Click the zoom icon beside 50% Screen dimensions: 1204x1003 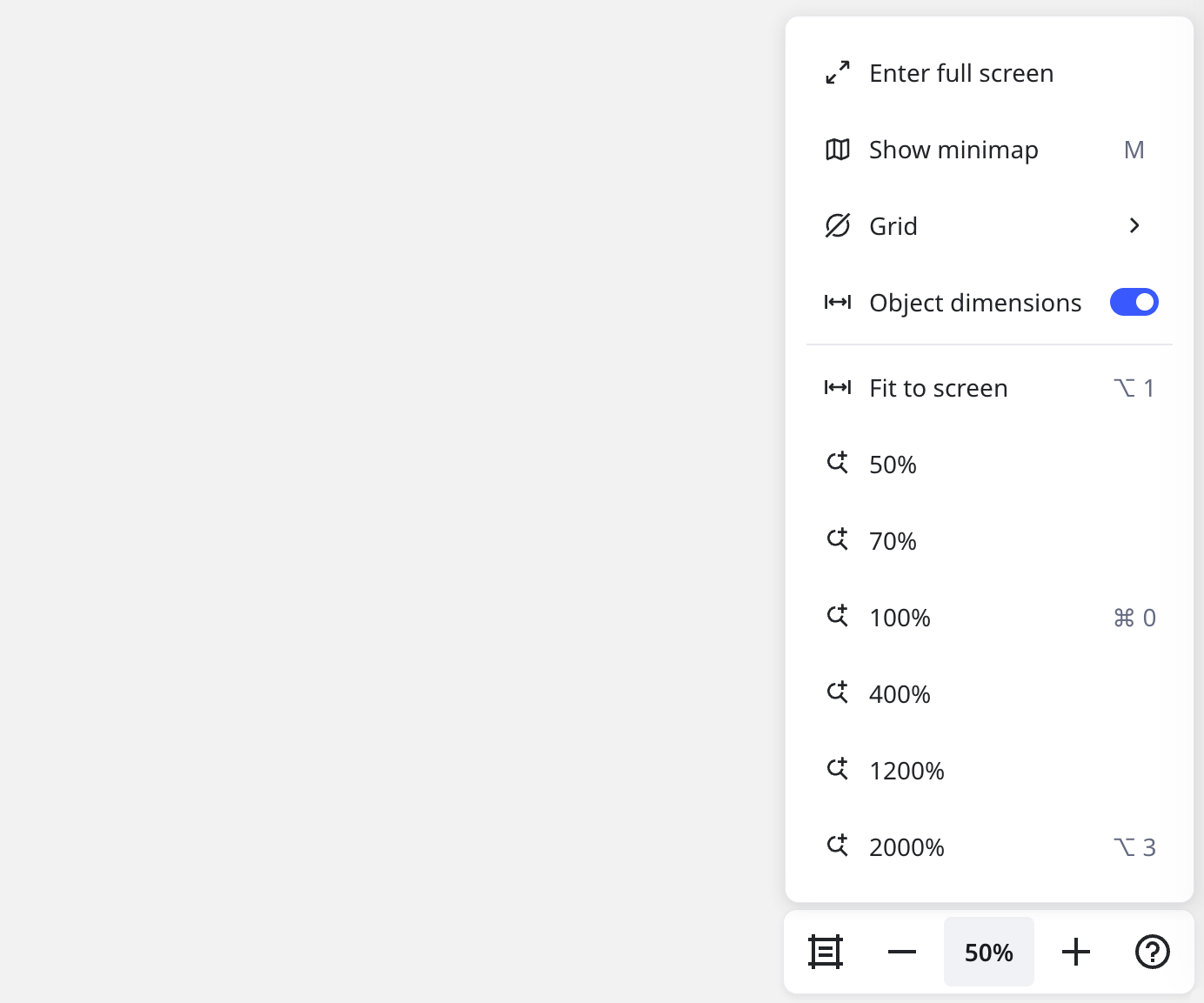coord(837,464)
